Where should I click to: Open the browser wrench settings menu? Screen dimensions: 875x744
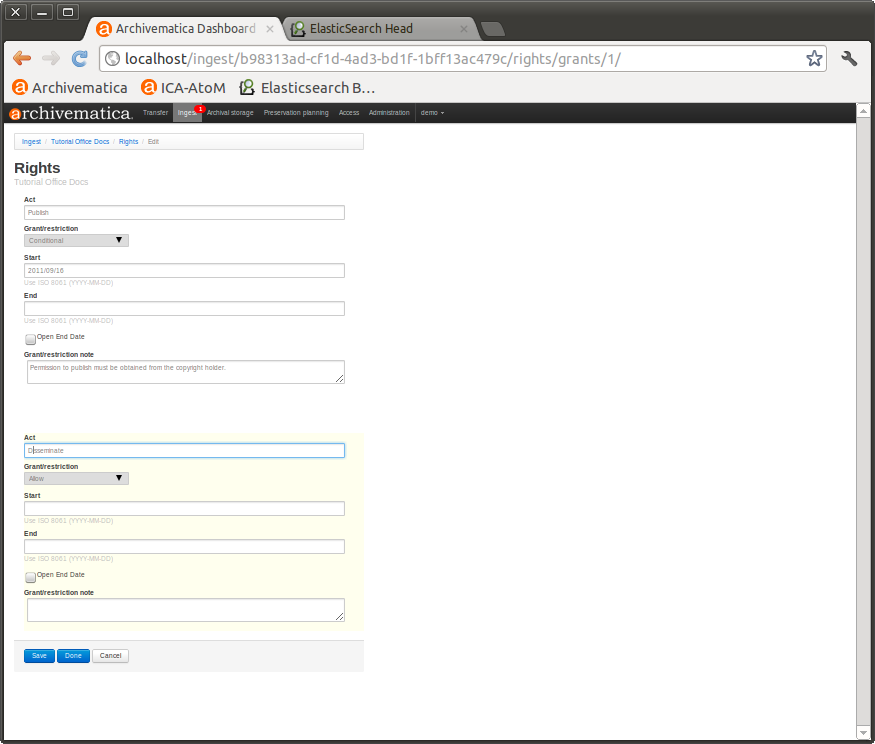tap(849, 59)
